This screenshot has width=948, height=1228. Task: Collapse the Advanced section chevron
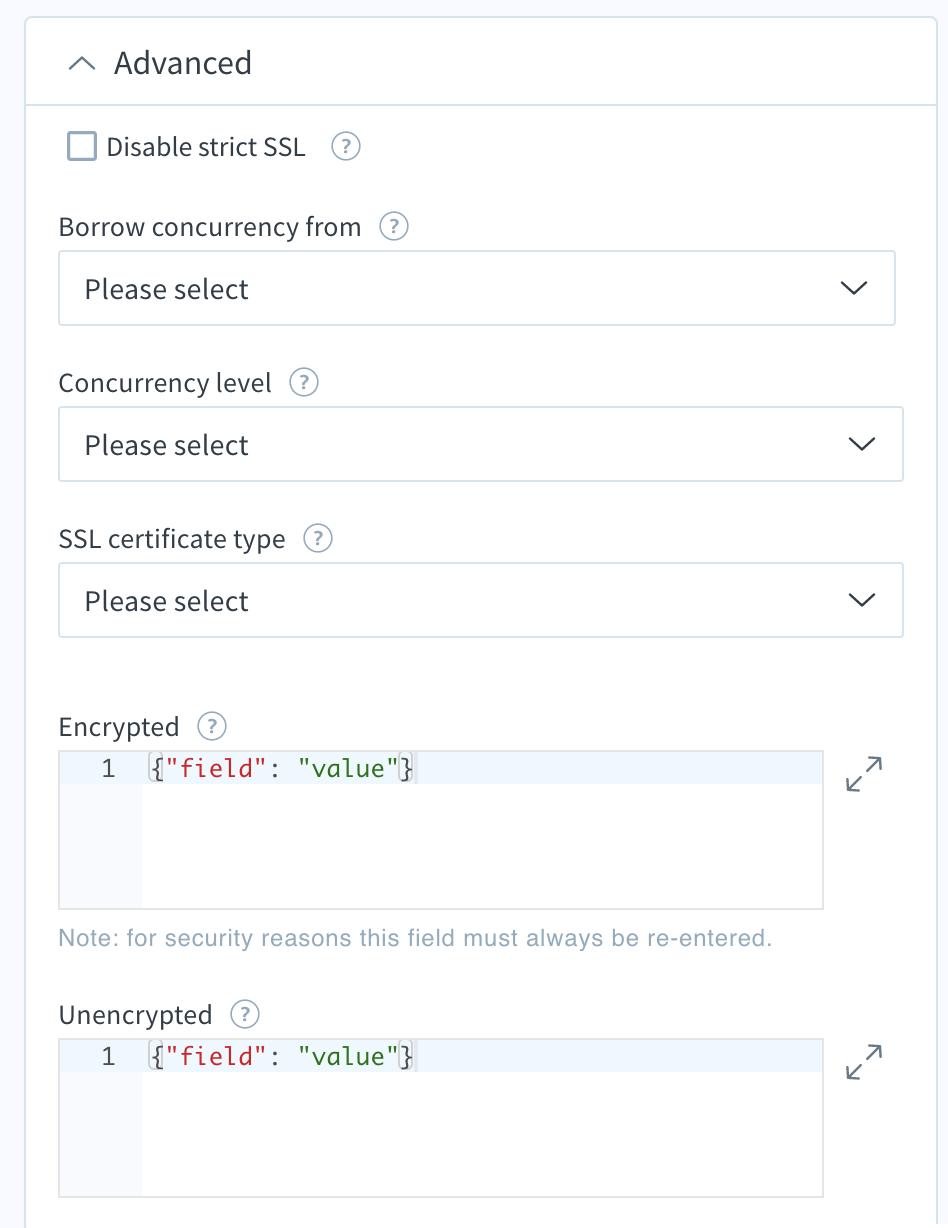pyautogui.click(x=81, y=64)
